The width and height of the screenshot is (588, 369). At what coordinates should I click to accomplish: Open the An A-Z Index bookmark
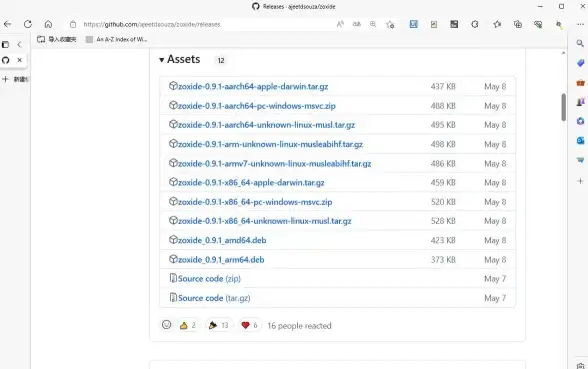pos(116,39)
